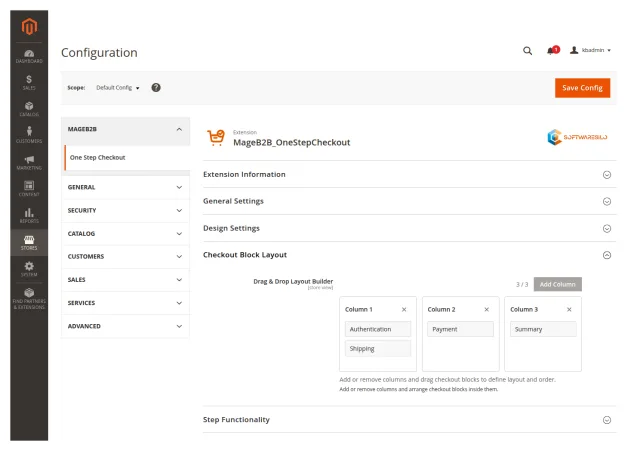Expand the SERVICES config section
The height and width of the screenshot is (451, 640).
click(x=125, y=303)
